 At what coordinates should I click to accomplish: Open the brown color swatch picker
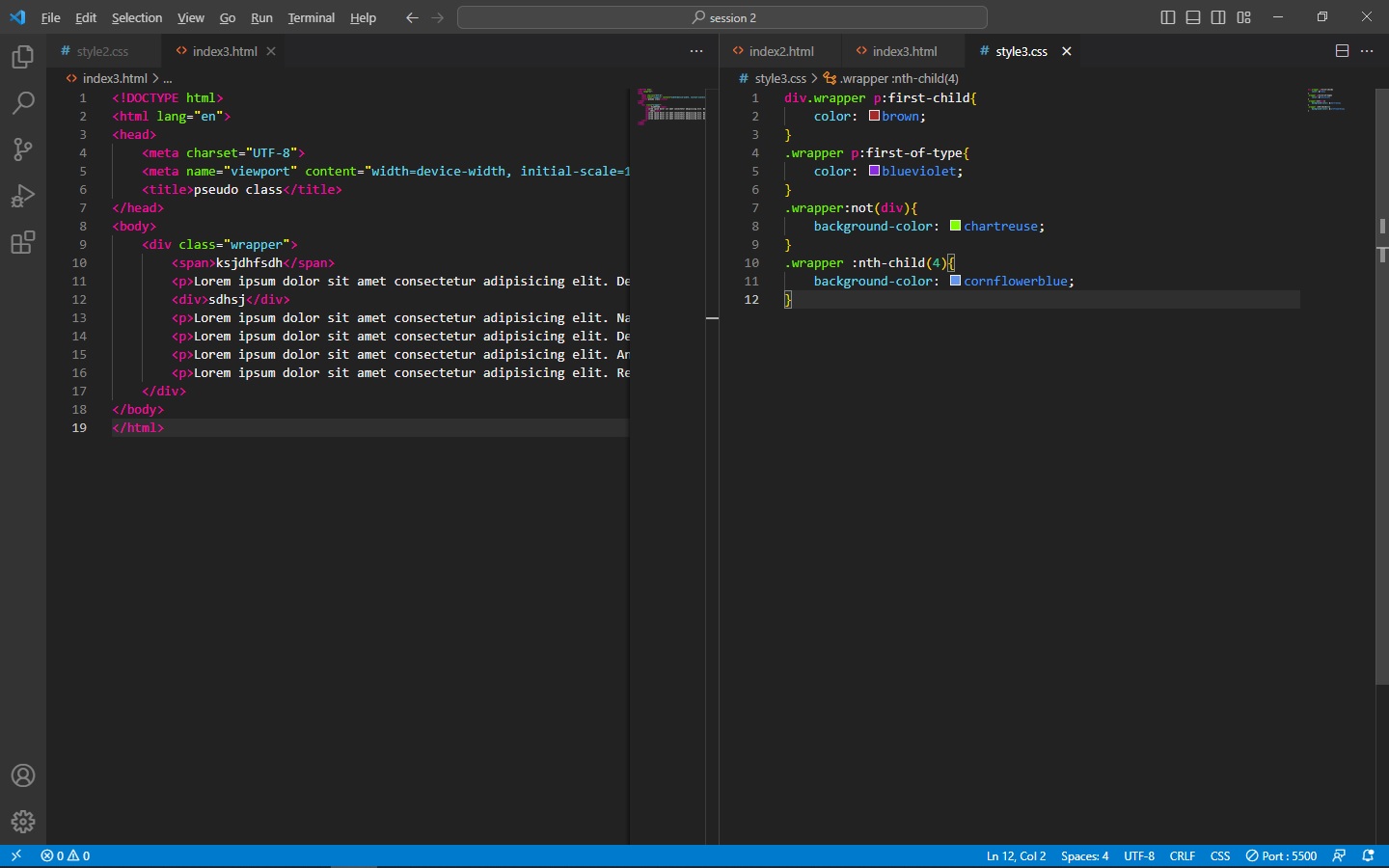(874, 116)
